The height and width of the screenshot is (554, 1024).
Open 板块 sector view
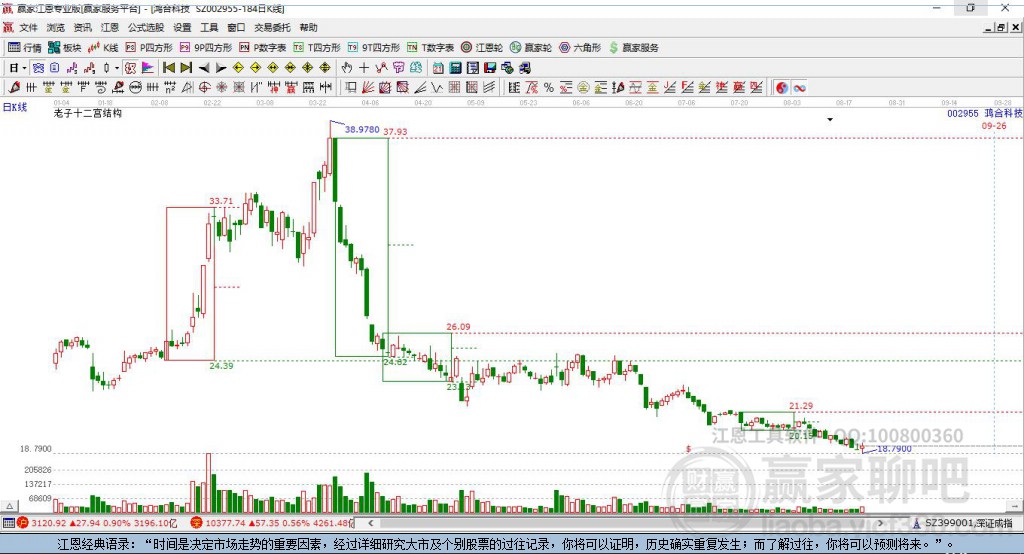65,48
